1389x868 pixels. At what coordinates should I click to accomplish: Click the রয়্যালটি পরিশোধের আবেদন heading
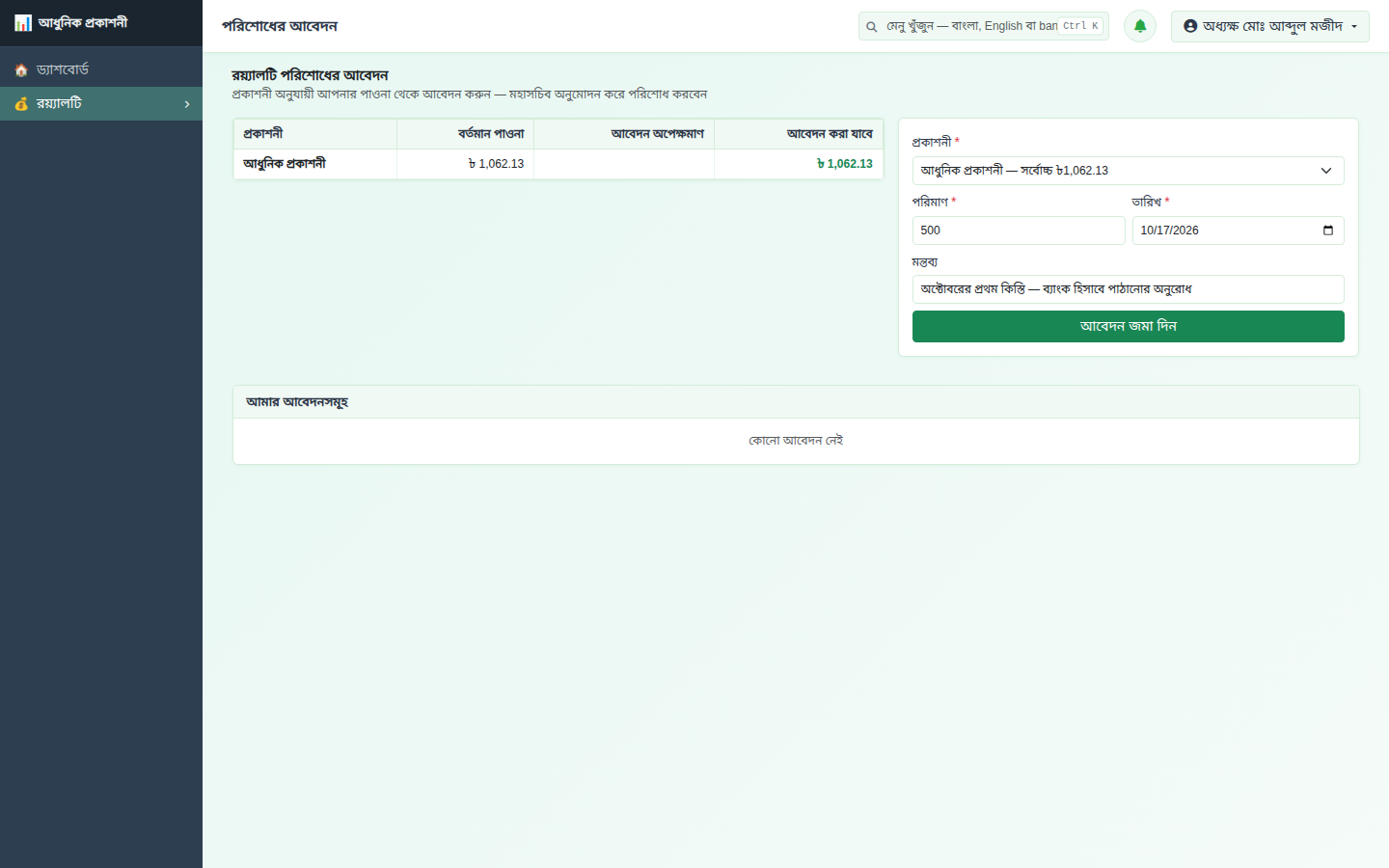[310, 75]
